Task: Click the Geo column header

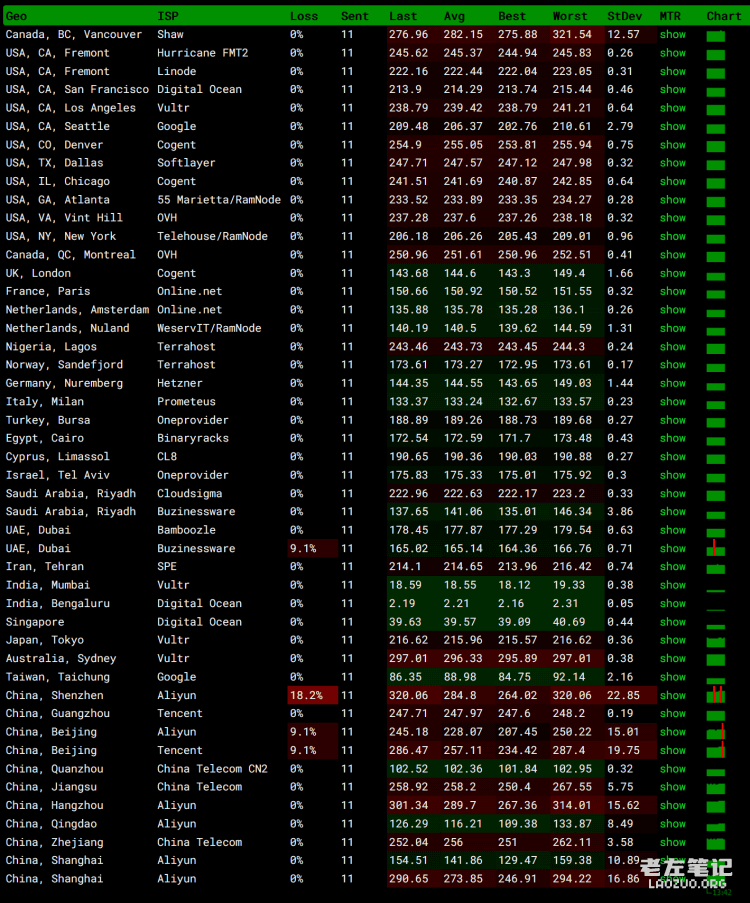Action: 16,16
